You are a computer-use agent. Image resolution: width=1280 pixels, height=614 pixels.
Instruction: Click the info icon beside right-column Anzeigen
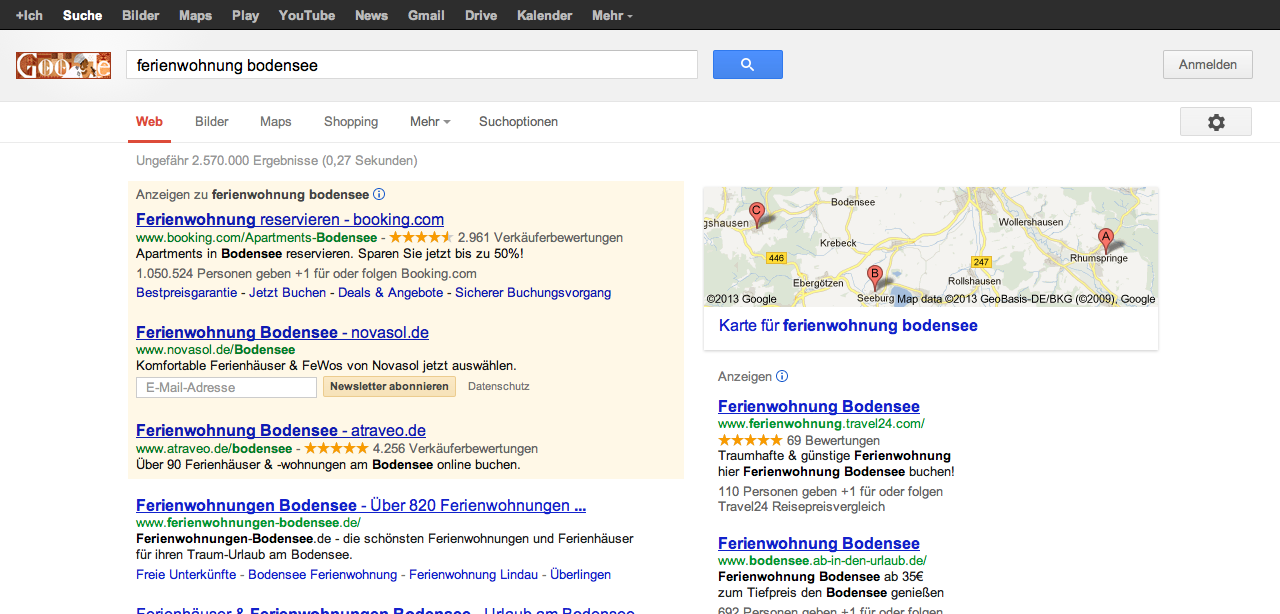pos(782,377)
